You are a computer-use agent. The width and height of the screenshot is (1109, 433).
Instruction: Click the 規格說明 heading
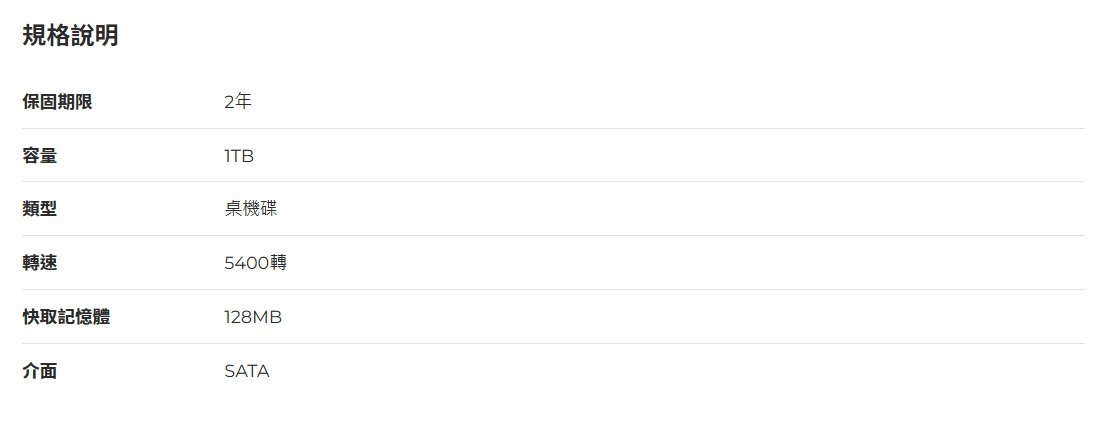tap(70, 36)
